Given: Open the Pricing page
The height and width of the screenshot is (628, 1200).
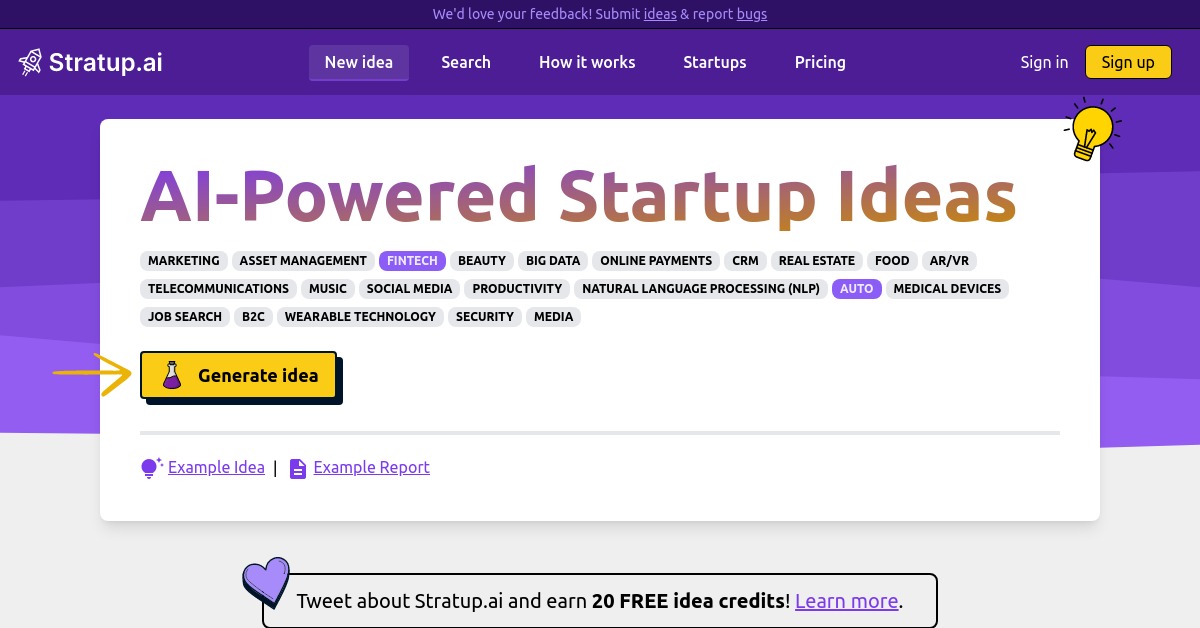Looking at the screenshot, I should (x=820, y=62).
